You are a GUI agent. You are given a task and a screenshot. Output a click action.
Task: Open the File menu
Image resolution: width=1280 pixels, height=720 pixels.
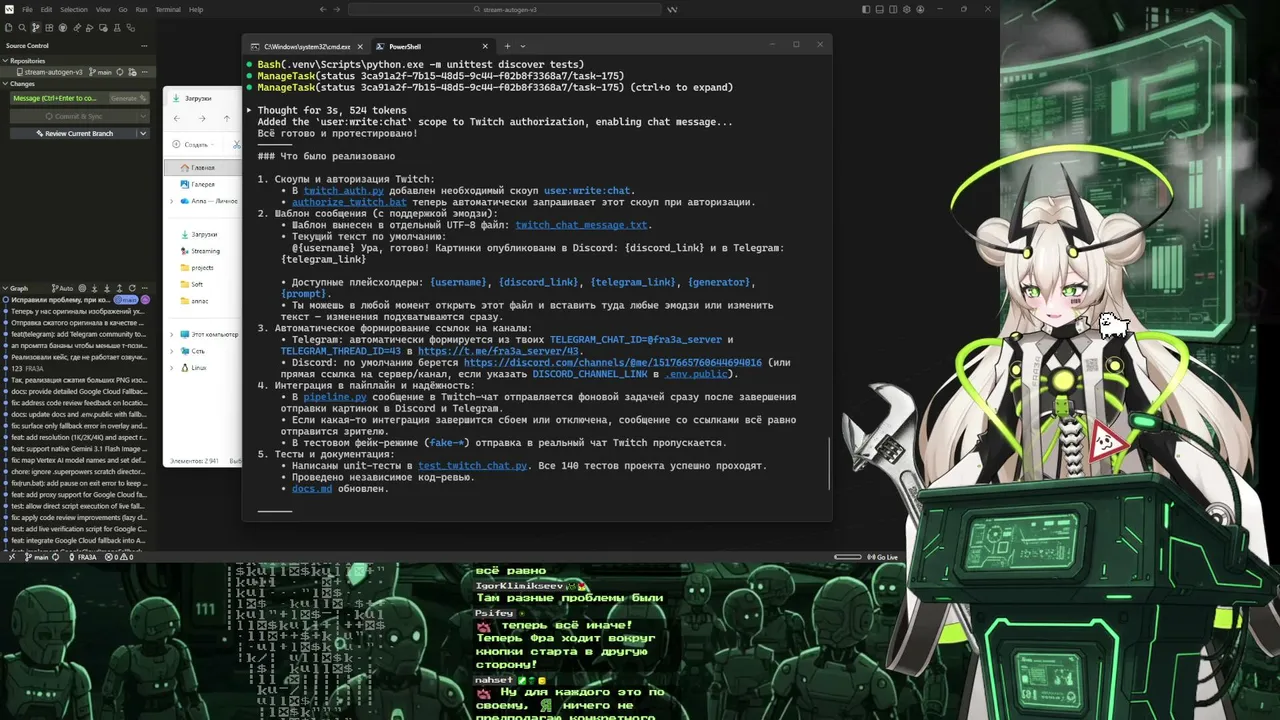point(27,9)
